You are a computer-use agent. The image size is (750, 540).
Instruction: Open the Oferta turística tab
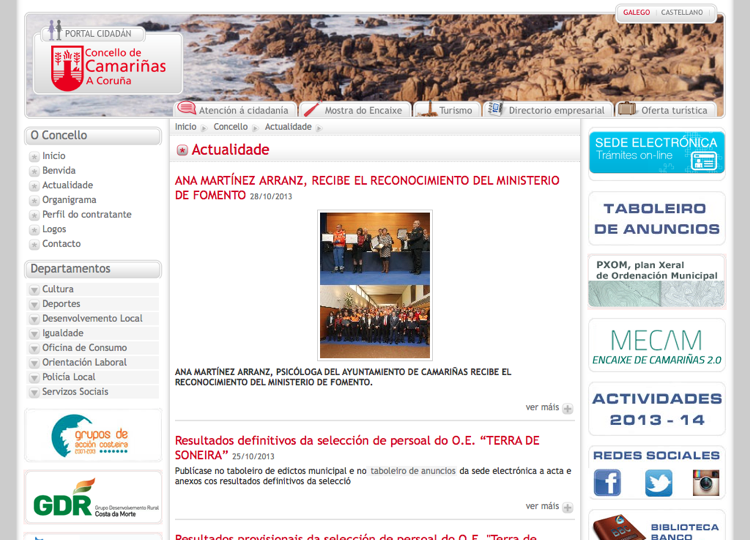point(666,110)
